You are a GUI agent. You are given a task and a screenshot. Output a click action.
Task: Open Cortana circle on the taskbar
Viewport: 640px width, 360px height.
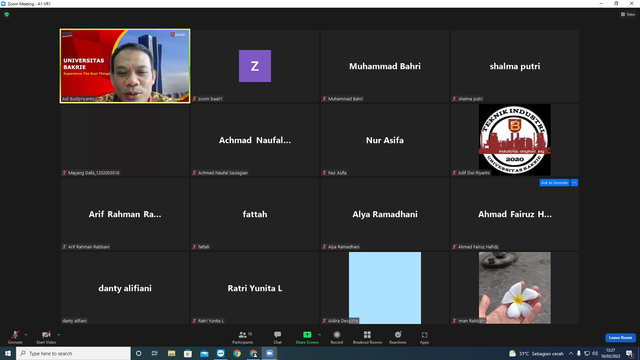coord(138,353)
